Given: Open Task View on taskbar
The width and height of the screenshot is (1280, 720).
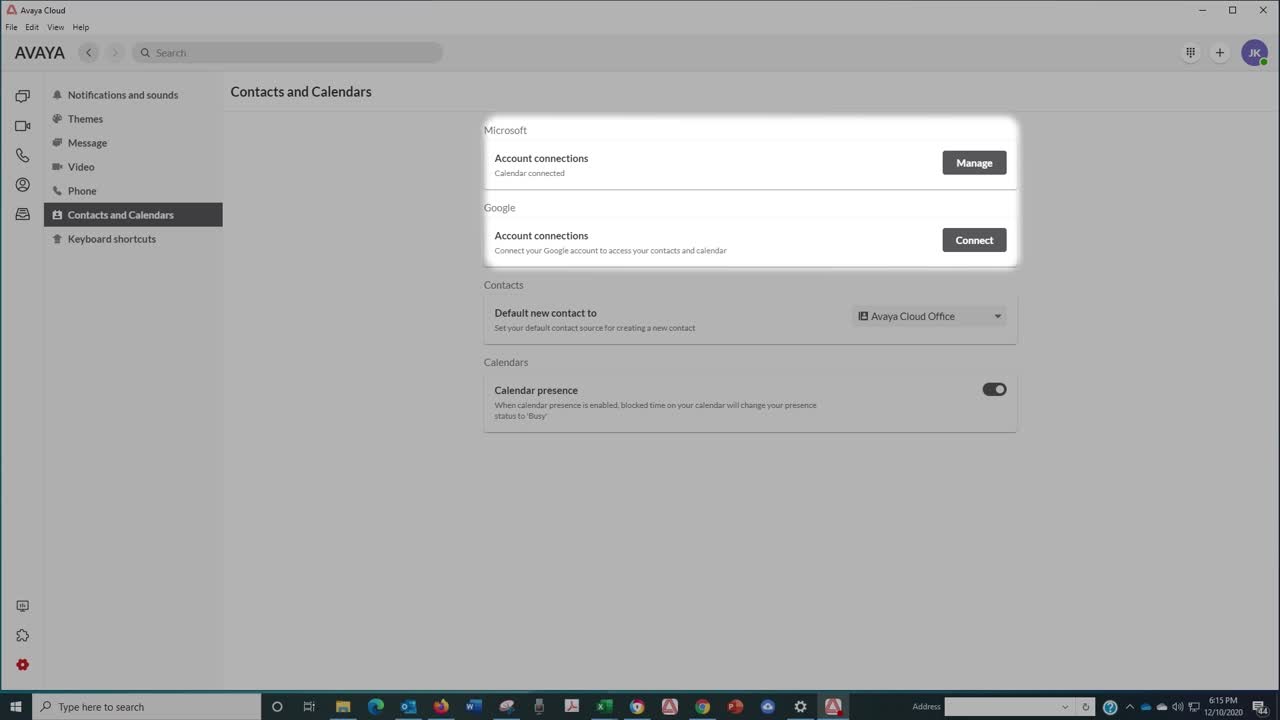Looking at the screenshot, I should (309, 707).
